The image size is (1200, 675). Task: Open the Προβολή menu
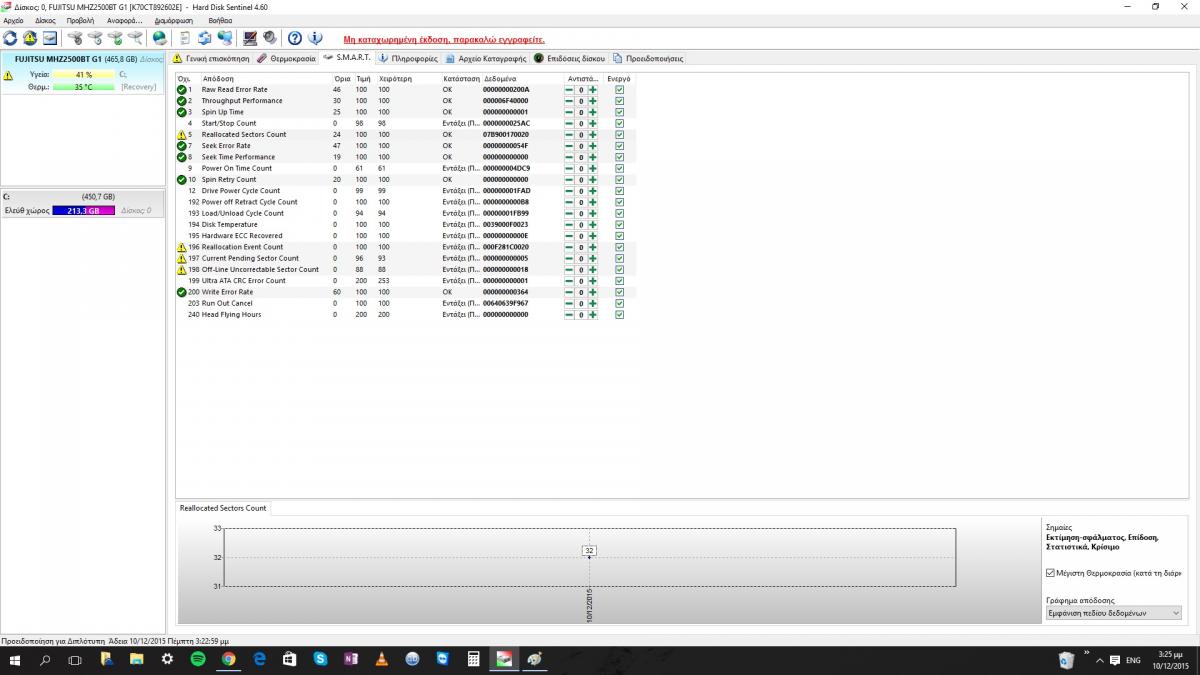[80, 20]
